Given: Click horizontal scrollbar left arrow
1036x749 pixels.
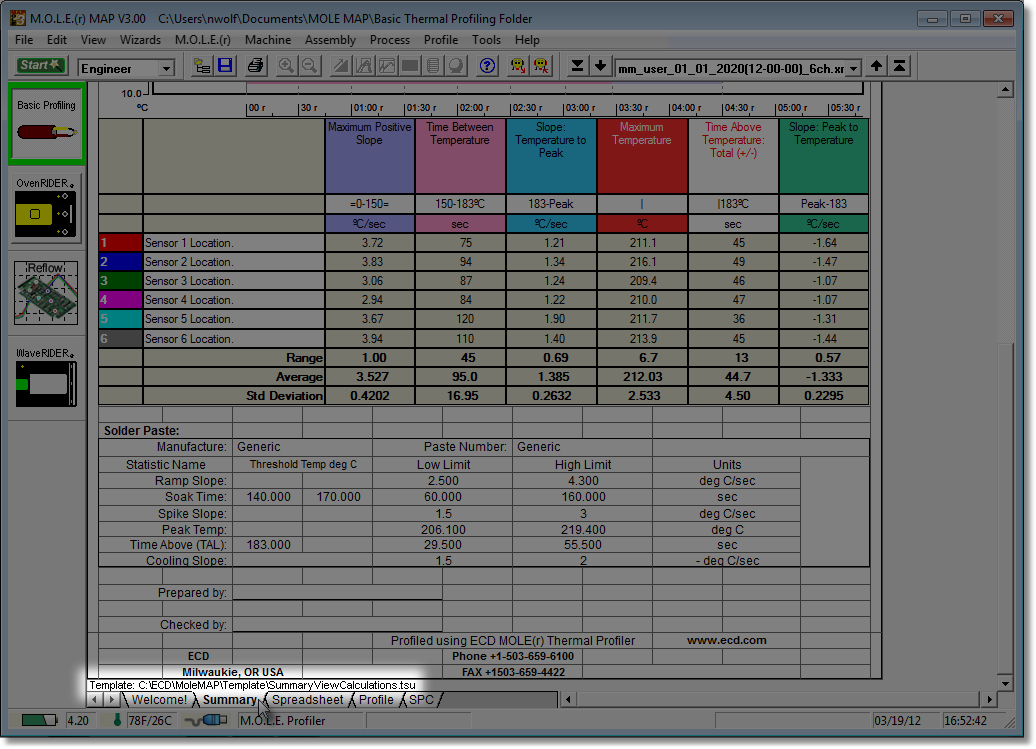Looking at the screenshot, I should click(x=568, y=699).
